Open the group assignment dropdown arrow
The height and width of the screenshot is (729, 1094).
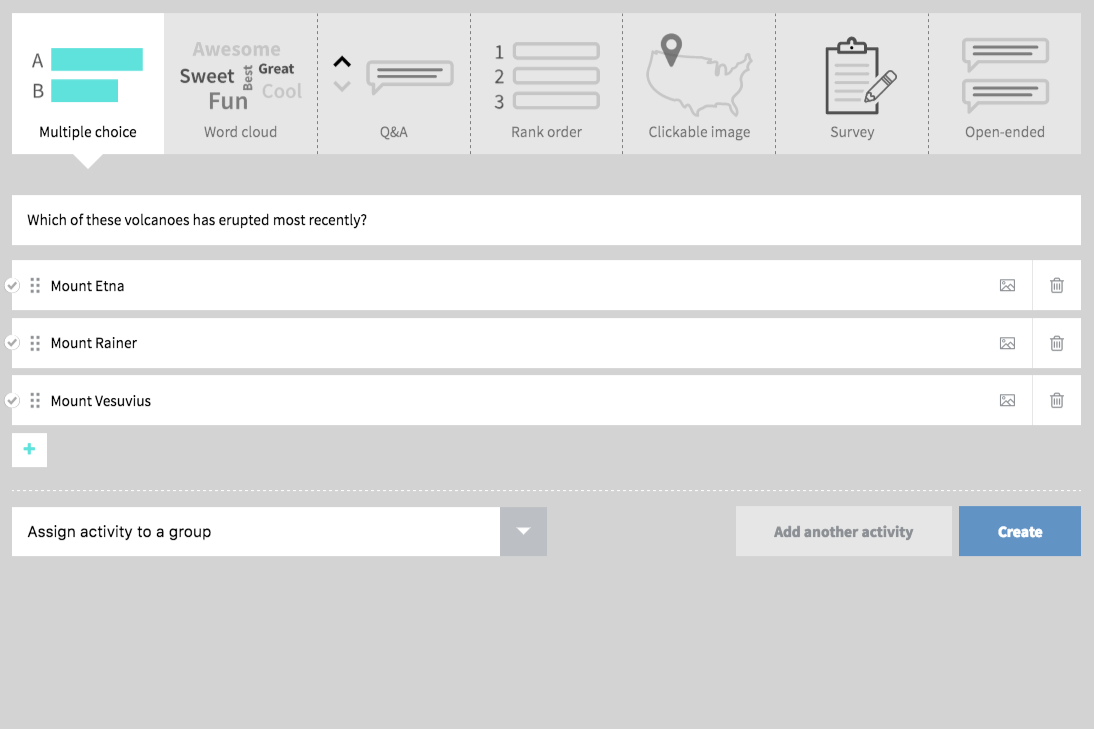click(x=523, y=532)
